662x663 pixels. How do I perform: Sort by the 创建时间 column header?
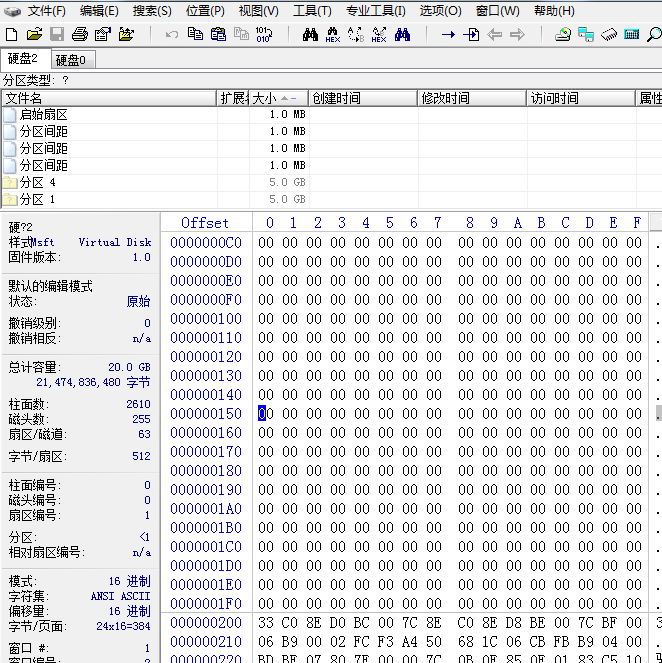point(363,98)
